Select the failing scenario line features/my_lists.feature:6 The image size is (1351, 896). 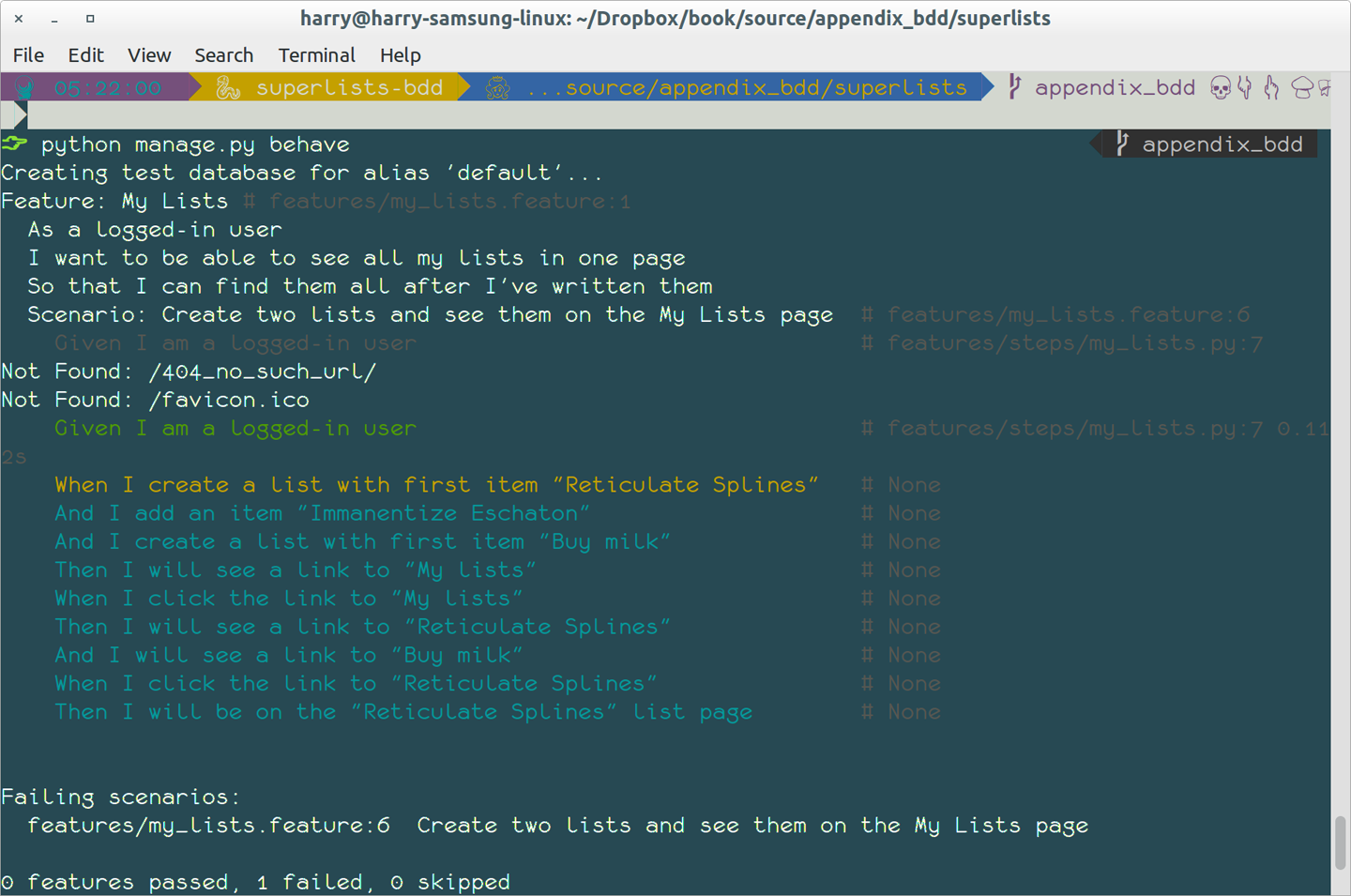point(207,826)
